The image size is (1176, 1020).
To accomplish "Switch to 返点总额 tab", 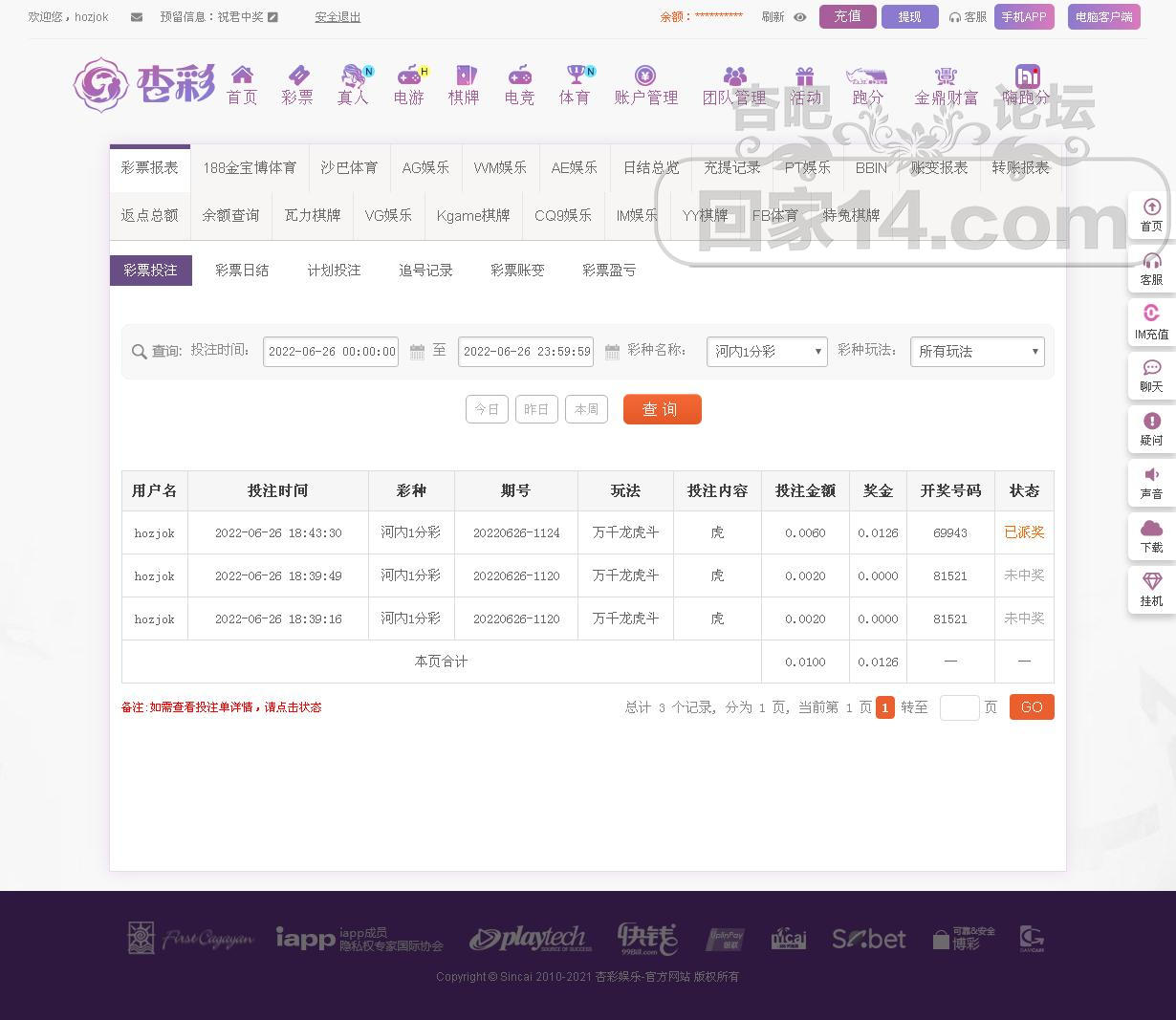I will tap(149, 215).
